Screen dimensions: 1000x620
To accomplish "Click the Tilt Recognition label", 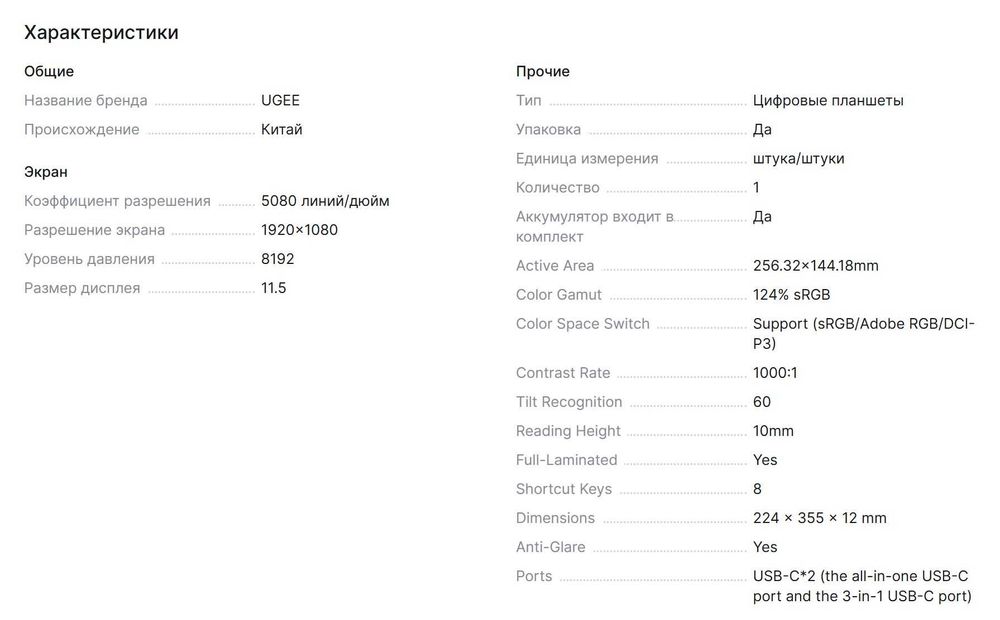I will [x=568, y=402].
